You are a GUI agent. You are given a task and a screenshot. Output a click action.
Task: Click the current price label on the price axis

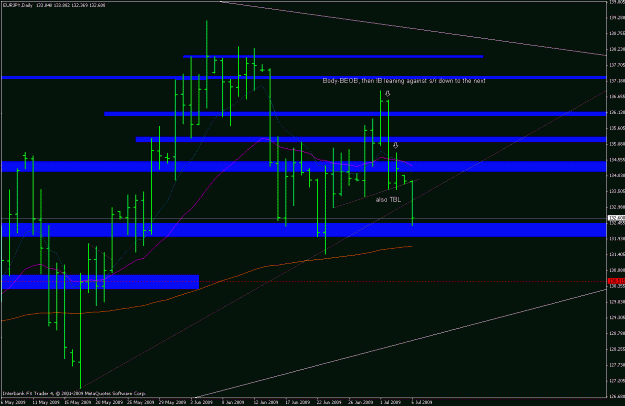[616, 218]
